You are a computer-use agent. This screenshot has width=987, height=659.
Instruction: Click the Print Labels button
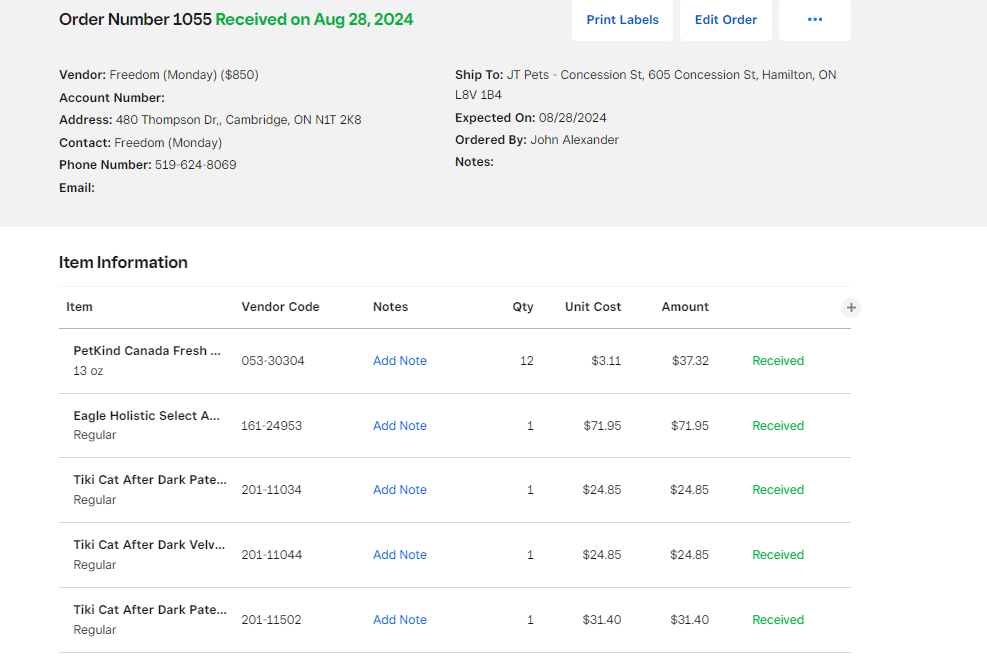622,20
